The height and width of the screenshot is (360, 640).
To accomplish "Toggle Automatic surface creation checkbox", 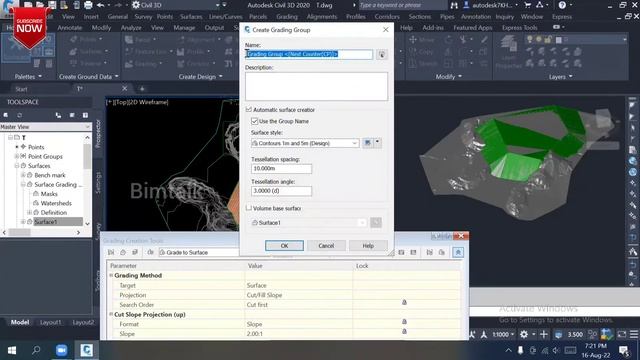I will point(249,110).
